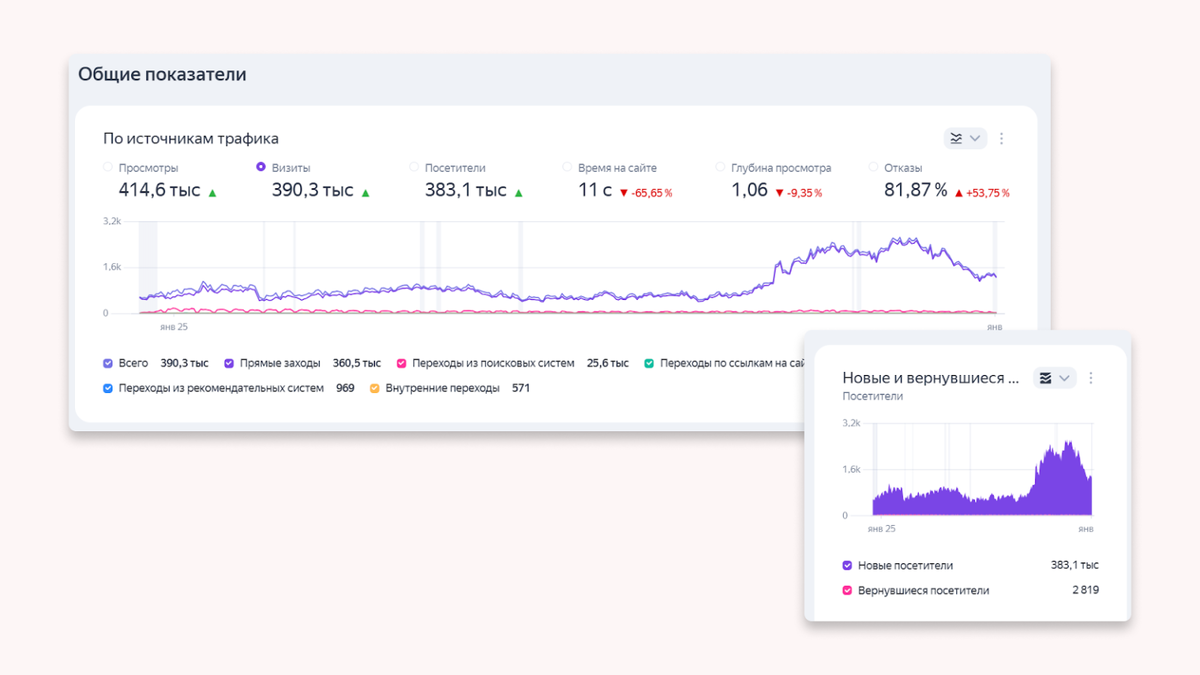Click red up arrow beside Отказы percentage
This screenshot has height=675, width=1200.
pos(958,193)
